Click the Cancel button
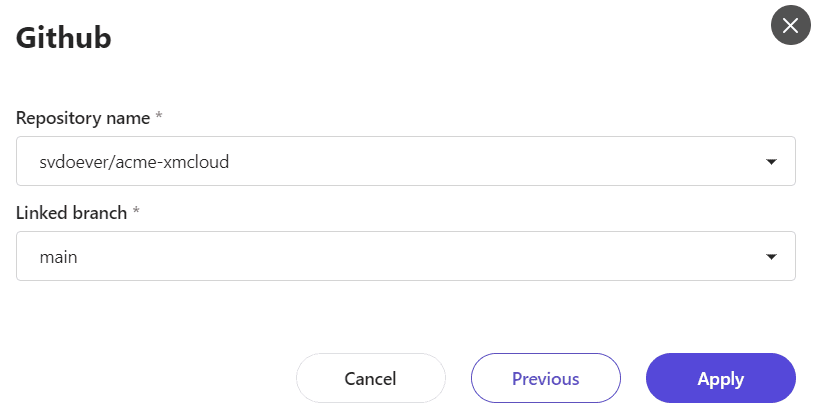 pos(370,379)
